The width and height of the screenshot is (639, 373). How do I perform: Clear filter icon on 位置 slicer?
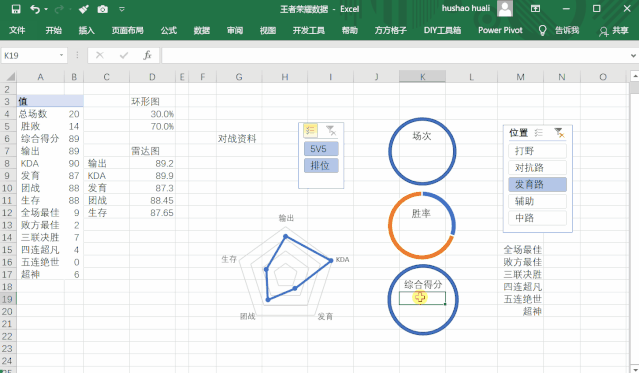(559, 133)
